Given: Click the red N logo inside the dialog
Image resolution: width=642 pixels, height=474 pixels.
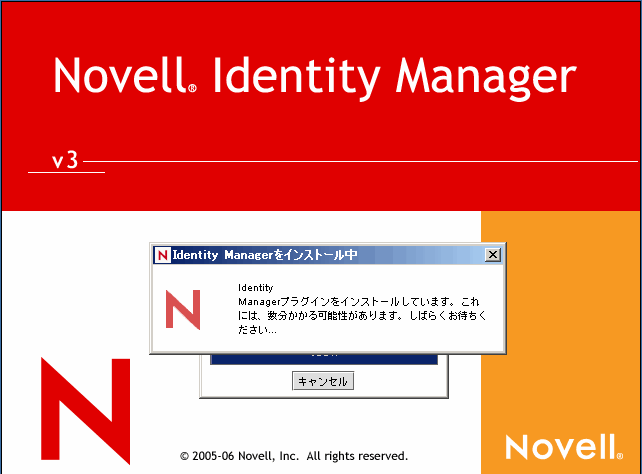Looking at the screenshot, I should pos(183,309).
